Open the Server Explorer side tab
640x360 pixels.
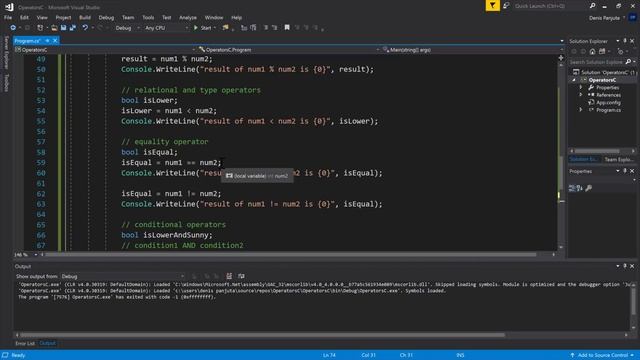coord(6,52)
